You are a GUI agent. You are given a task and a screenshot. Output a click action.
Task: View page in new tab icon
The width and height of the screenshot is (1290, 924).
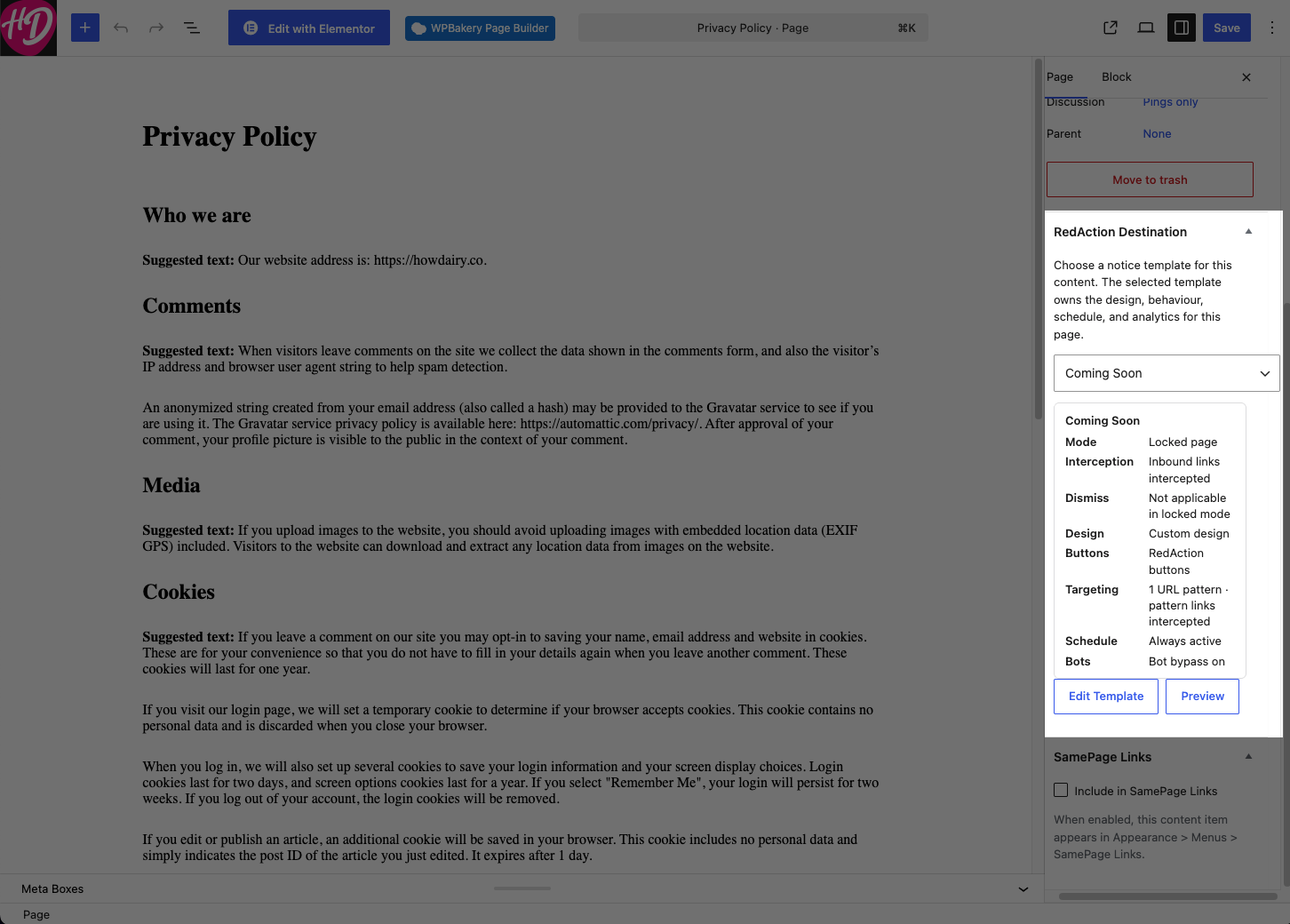point(1111,28)
